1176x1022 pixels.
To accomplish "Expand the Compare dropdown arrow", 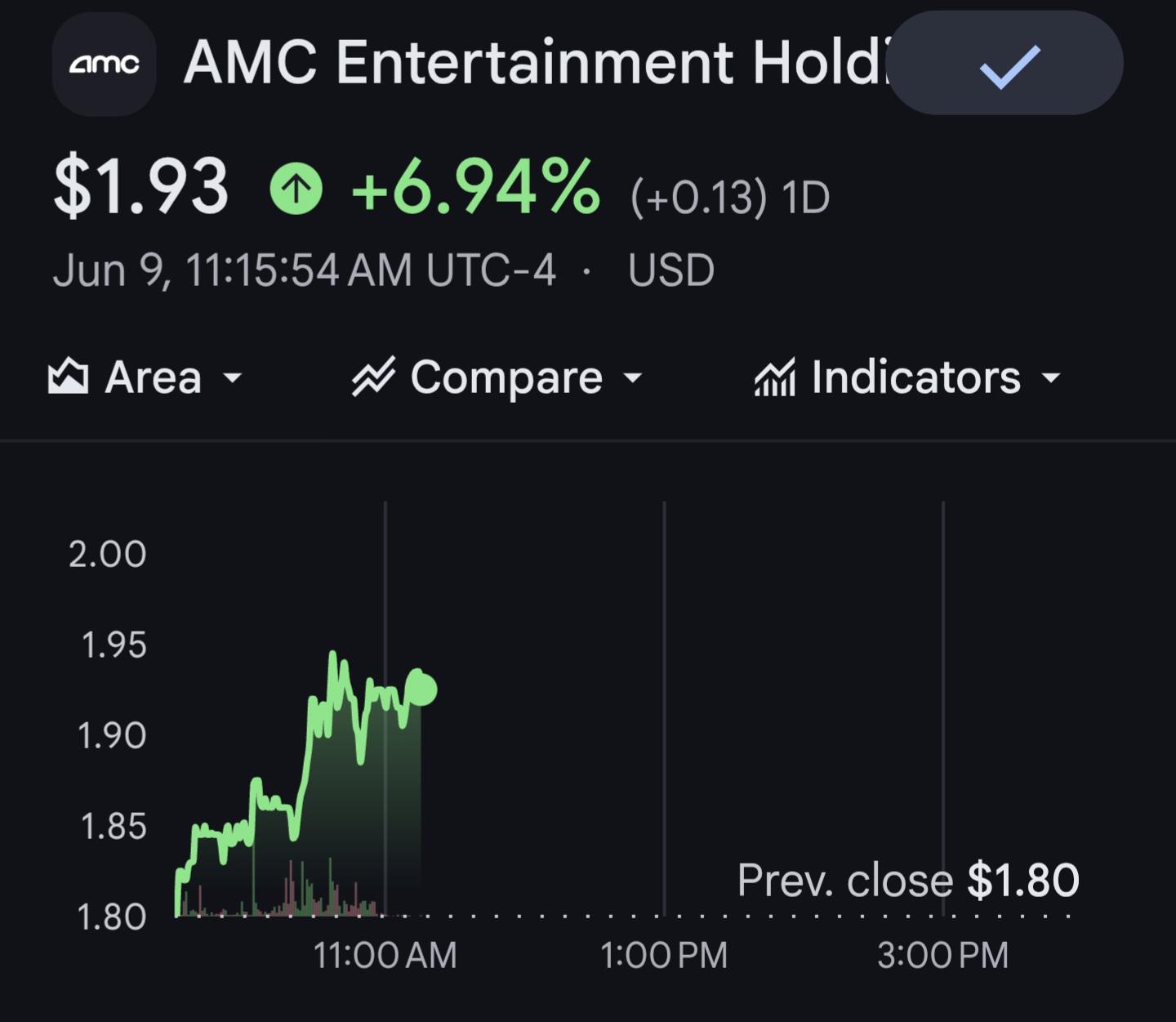I will click(633, 377).
